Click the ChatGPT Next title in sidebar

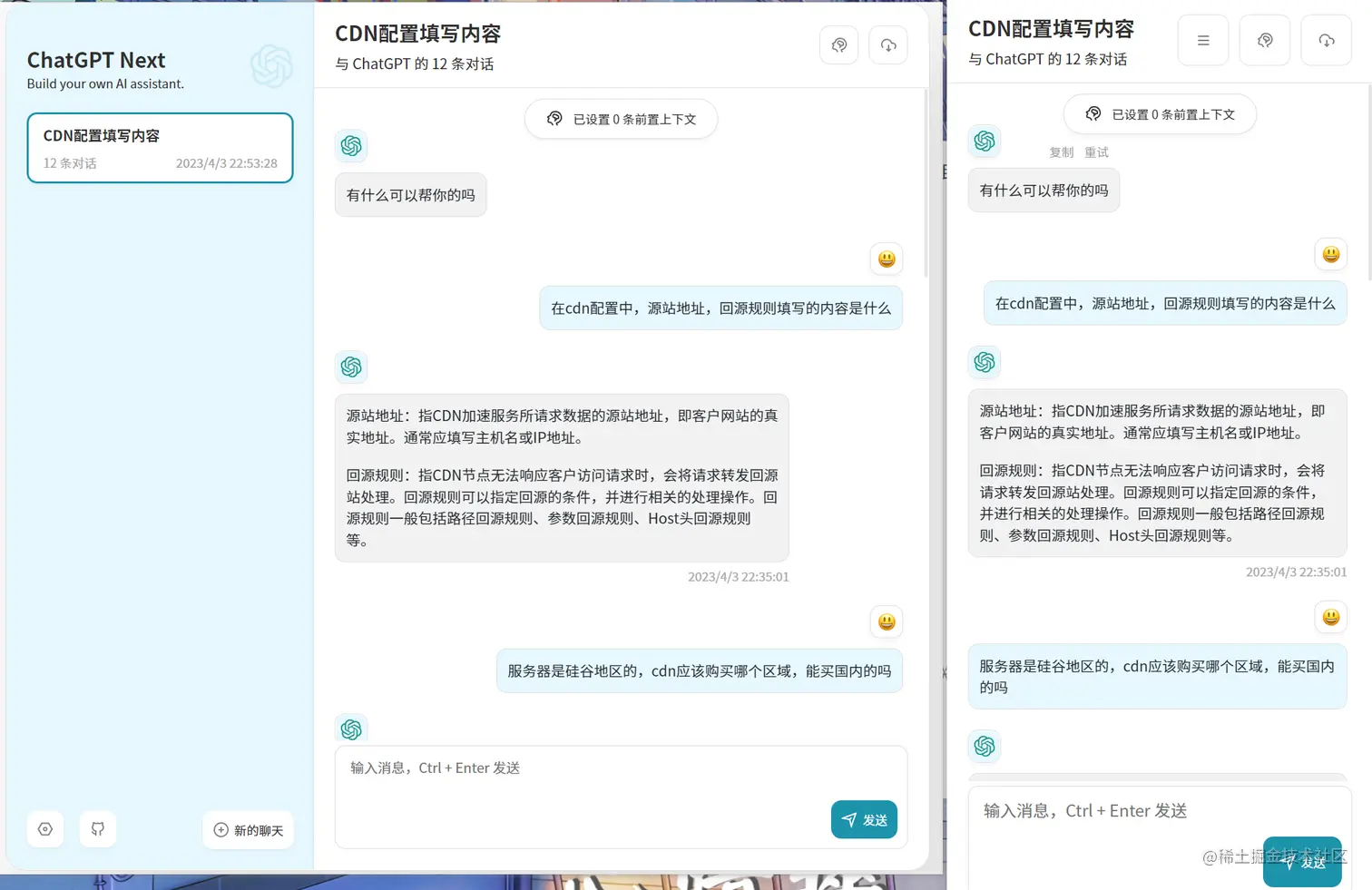[x=96, y=60]
